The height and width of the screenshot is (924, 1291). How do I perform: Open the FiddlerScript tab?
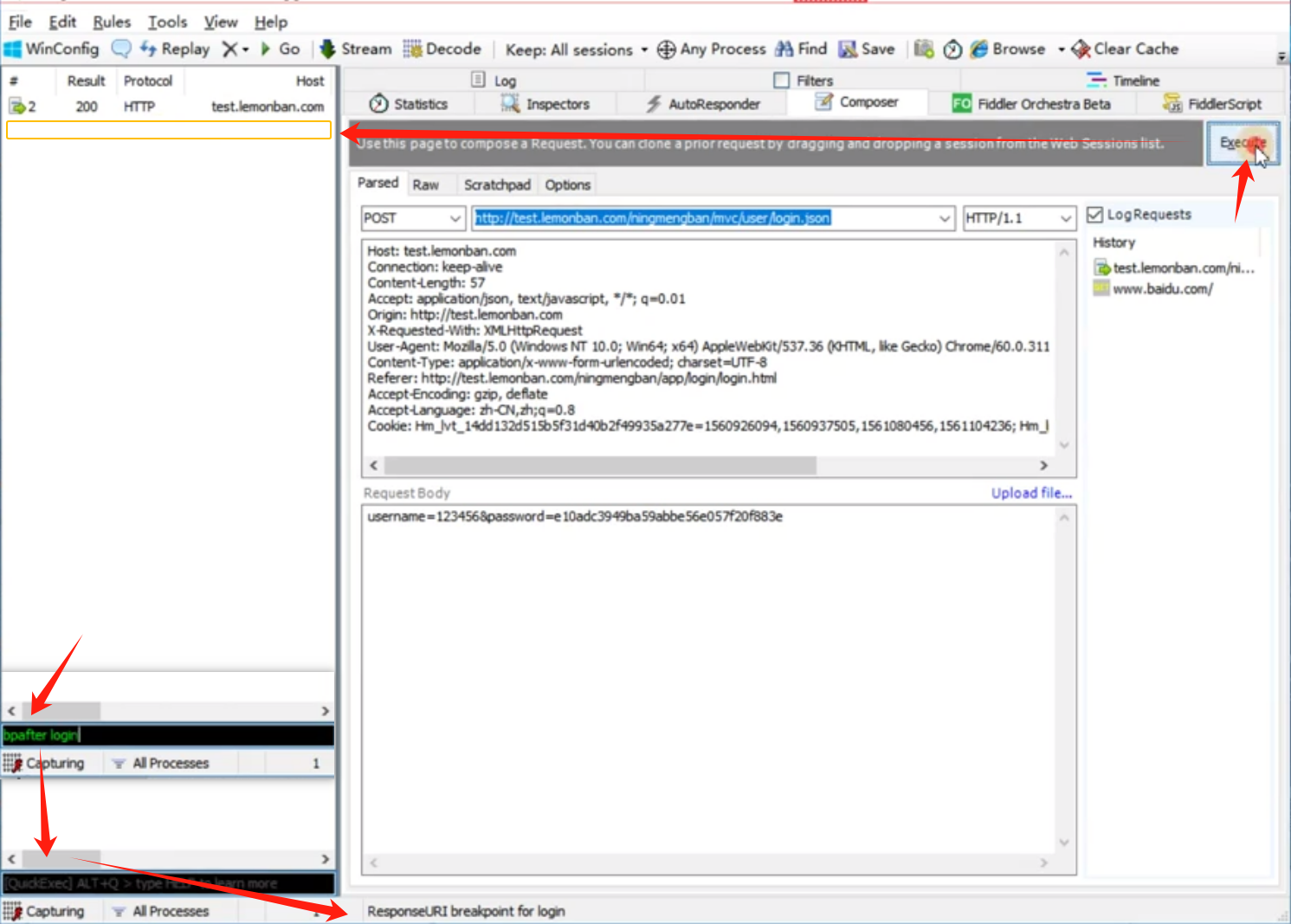point(1212,104)
